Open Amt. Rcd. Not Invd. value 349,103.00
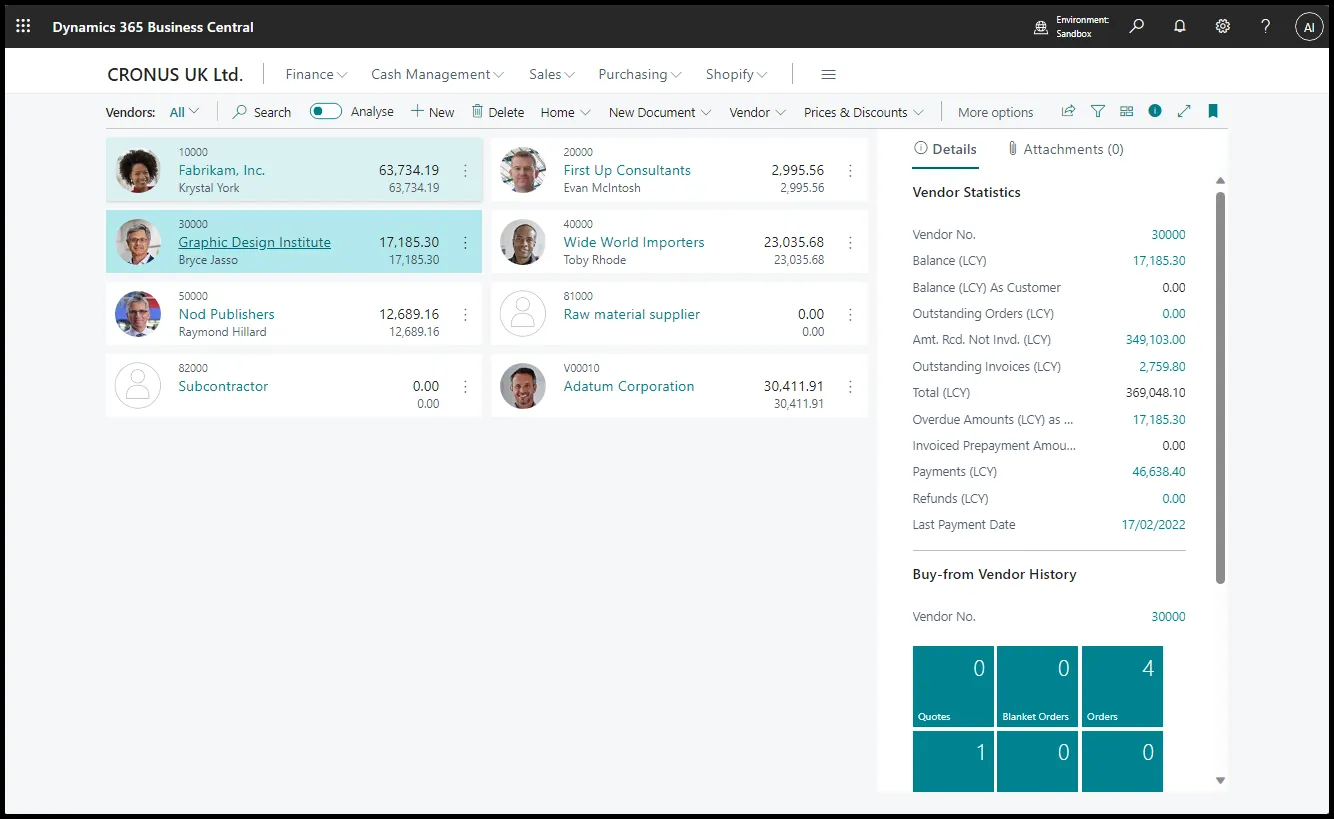Screen dimensions: 1334x819 click(1155, 340)
